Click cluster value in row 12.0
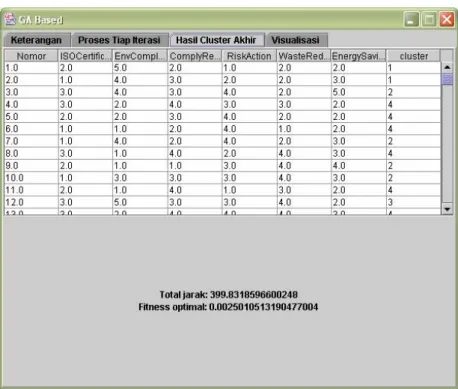 [x=413, y=202]
